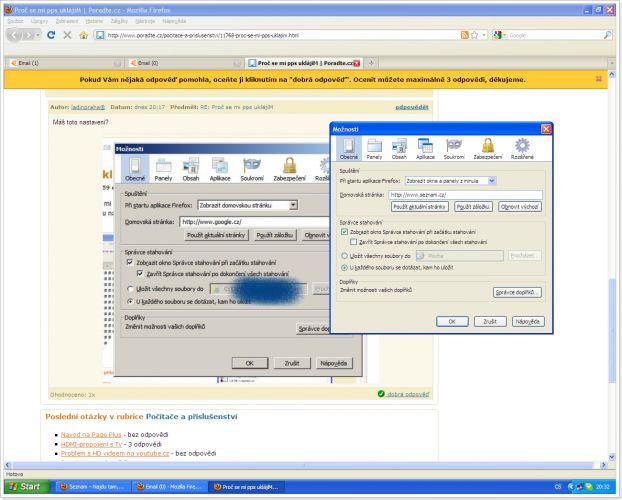This screenshot has width=622, height=500.
Task: Dismiss the yellow notification bar with its X
Action: click(599, 79)
